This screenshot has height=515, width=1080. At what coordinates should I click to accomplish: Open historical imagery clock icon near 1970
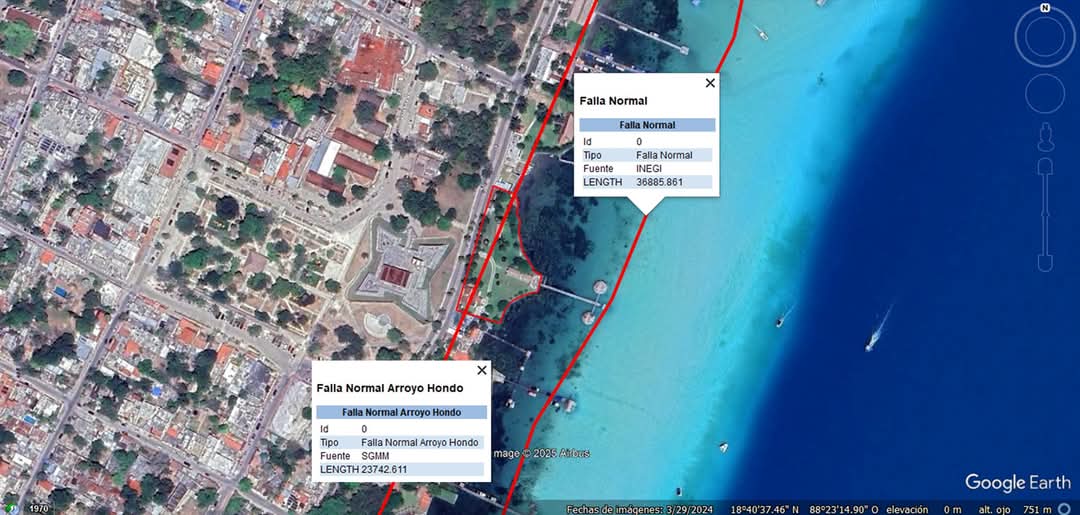(x=13, y=508)
